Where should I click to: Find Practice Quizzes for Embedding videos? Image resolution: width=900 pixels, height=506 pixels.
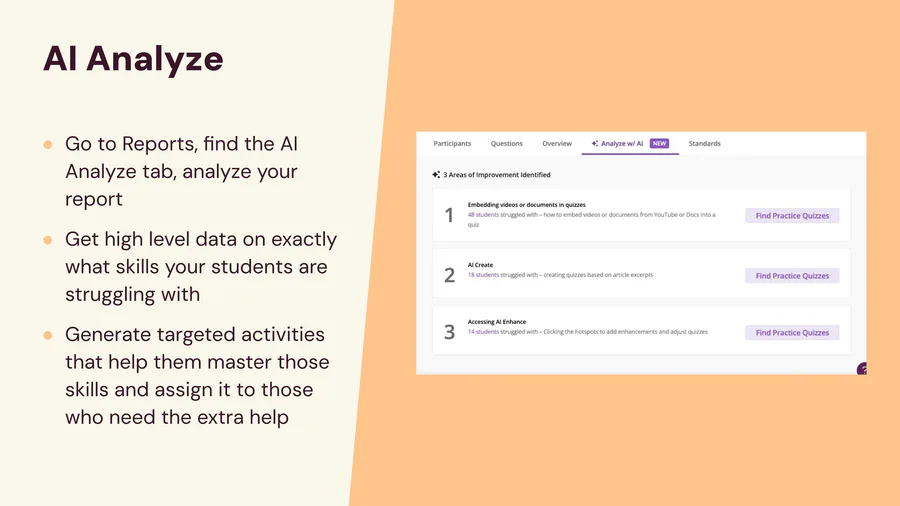pos(792,215)
